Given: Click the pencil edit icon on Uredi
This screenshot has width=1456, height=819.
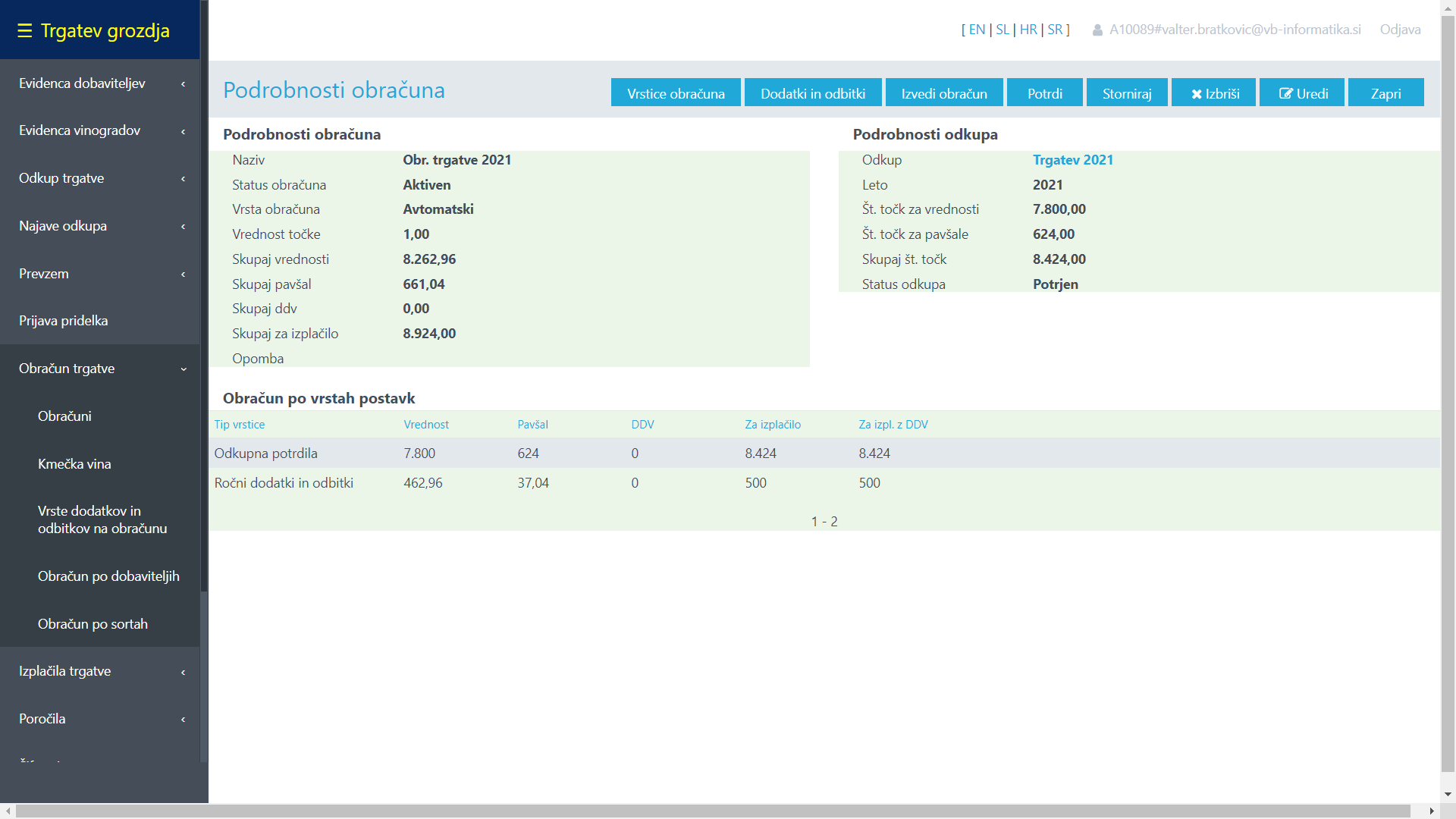Looking at the screenshot, I should pyautogui.click(x=1286, y=93).
